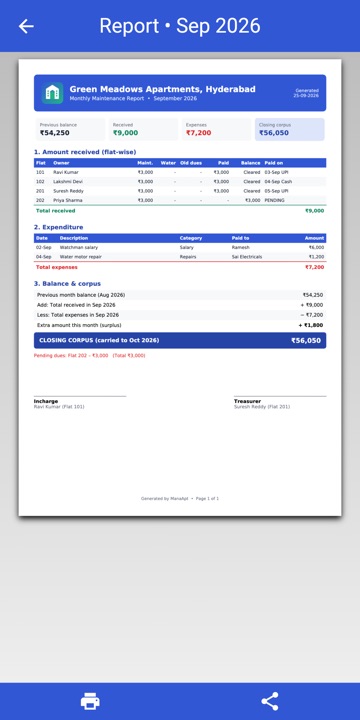This screenshot has width=360, height=720.
Task: Tap the '03-Sep UPI' paid-on cell
Action: pos(276,172)
